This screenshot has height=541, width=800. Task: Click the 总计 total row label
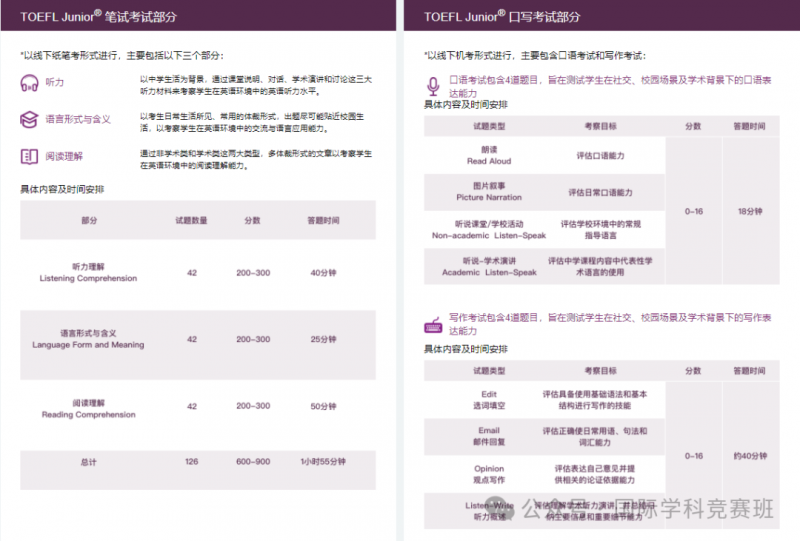(88, 462)
